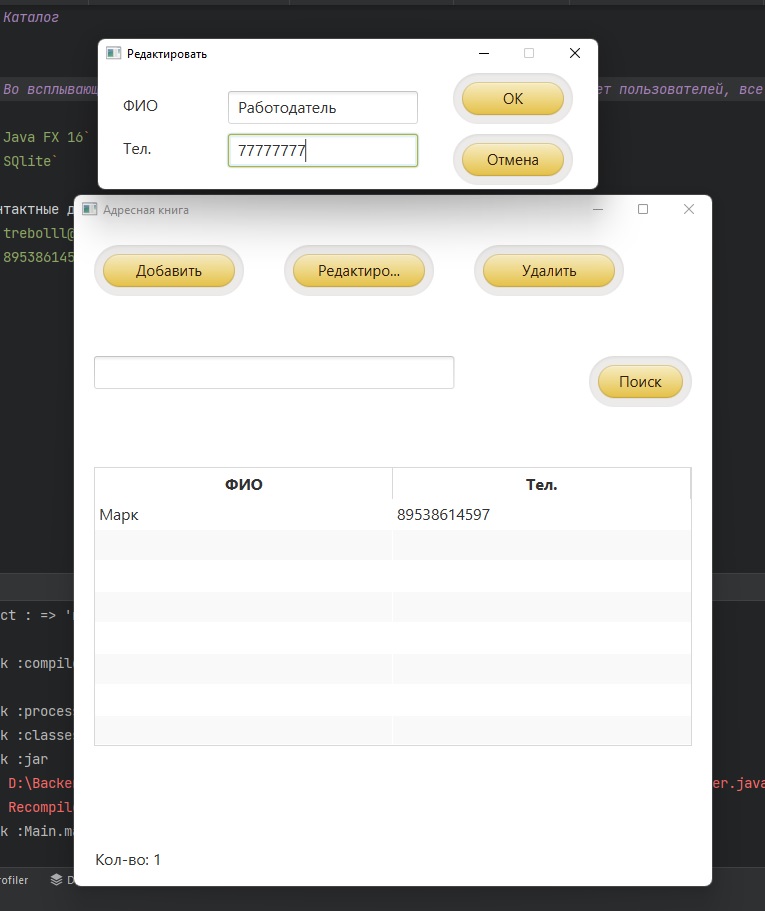Close the Адресная книга window
Image resolution: width=765 pixels, height=911 pixels.
pos(689,209)
